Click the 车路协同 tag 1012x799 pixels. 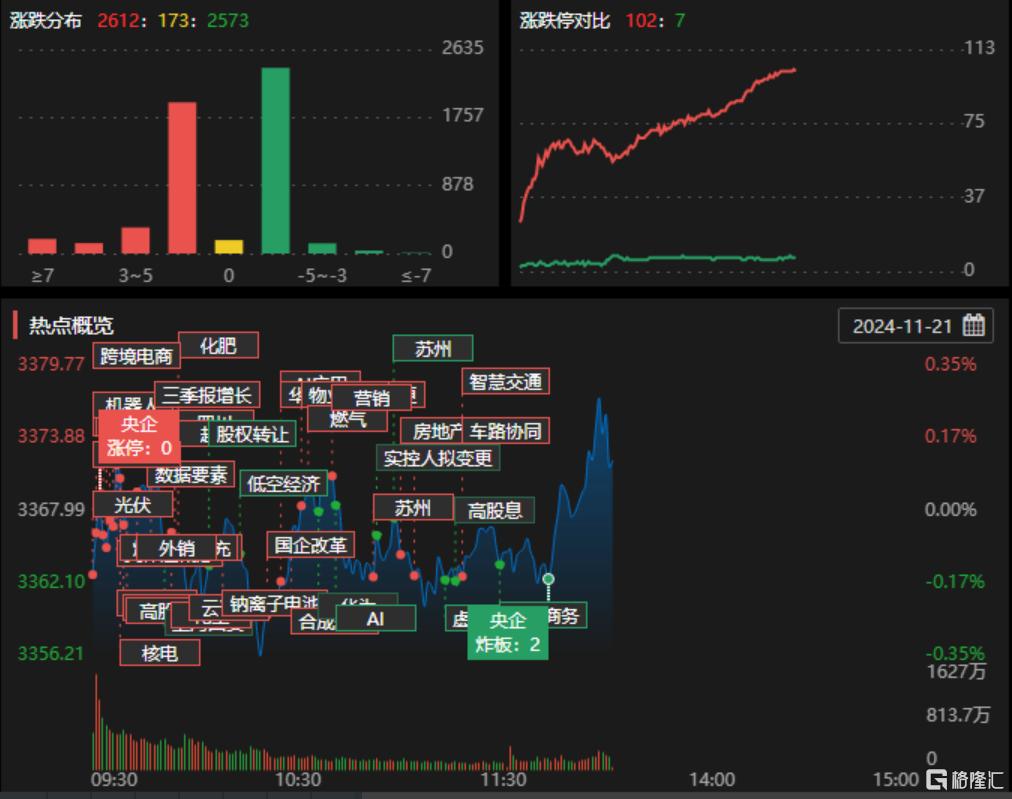[x=505, y=431]
